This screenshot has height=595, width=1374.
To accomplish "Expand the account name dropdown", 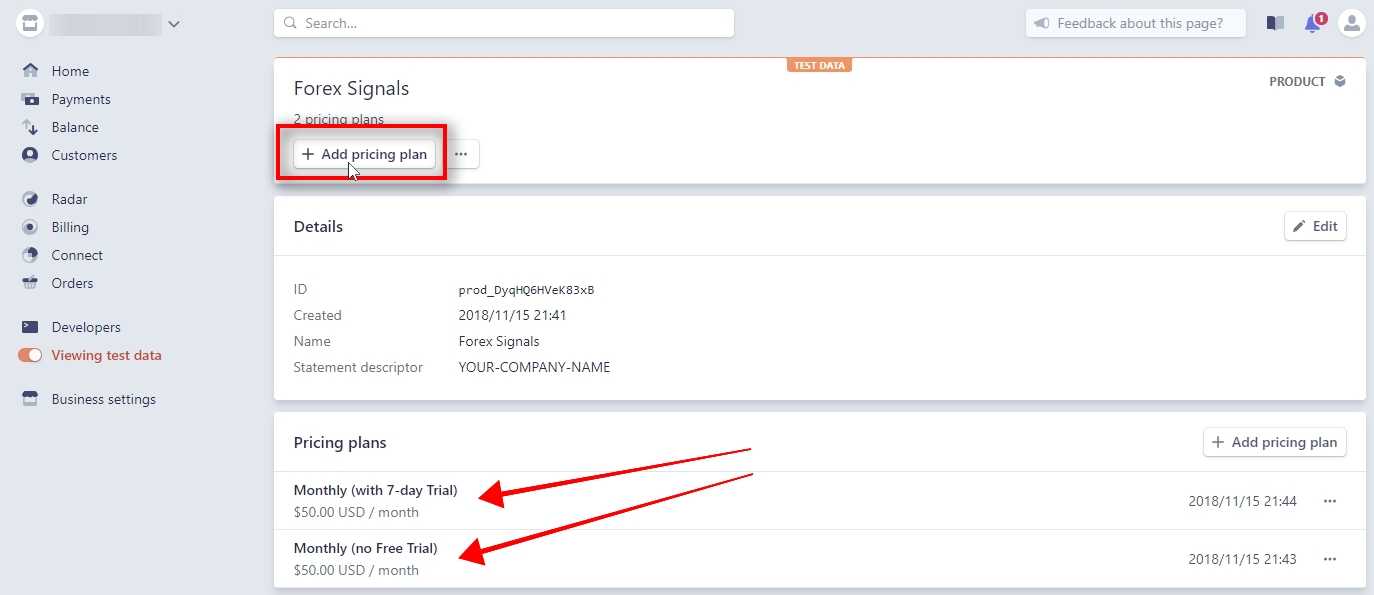I will (174, 23).
